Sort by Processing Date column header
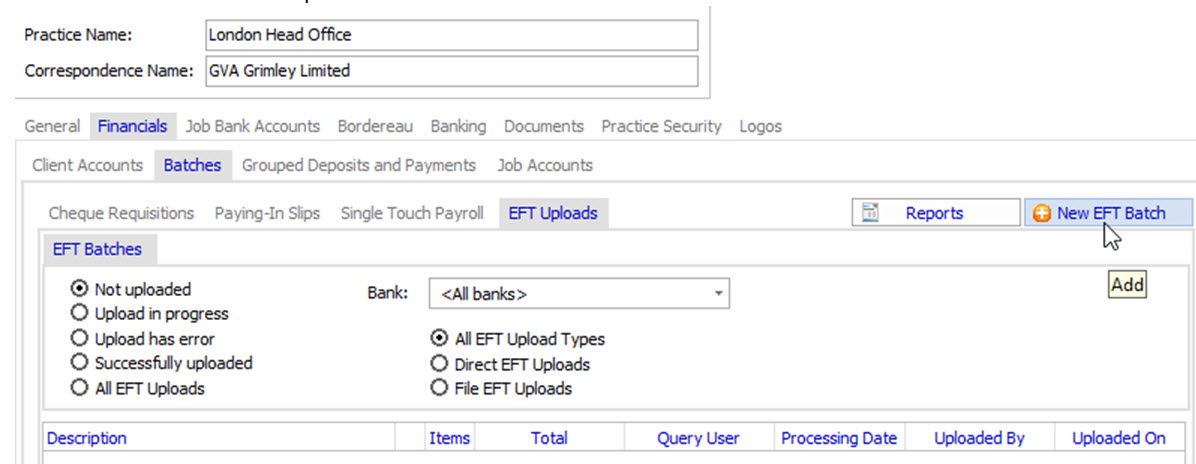 (839, 438)
